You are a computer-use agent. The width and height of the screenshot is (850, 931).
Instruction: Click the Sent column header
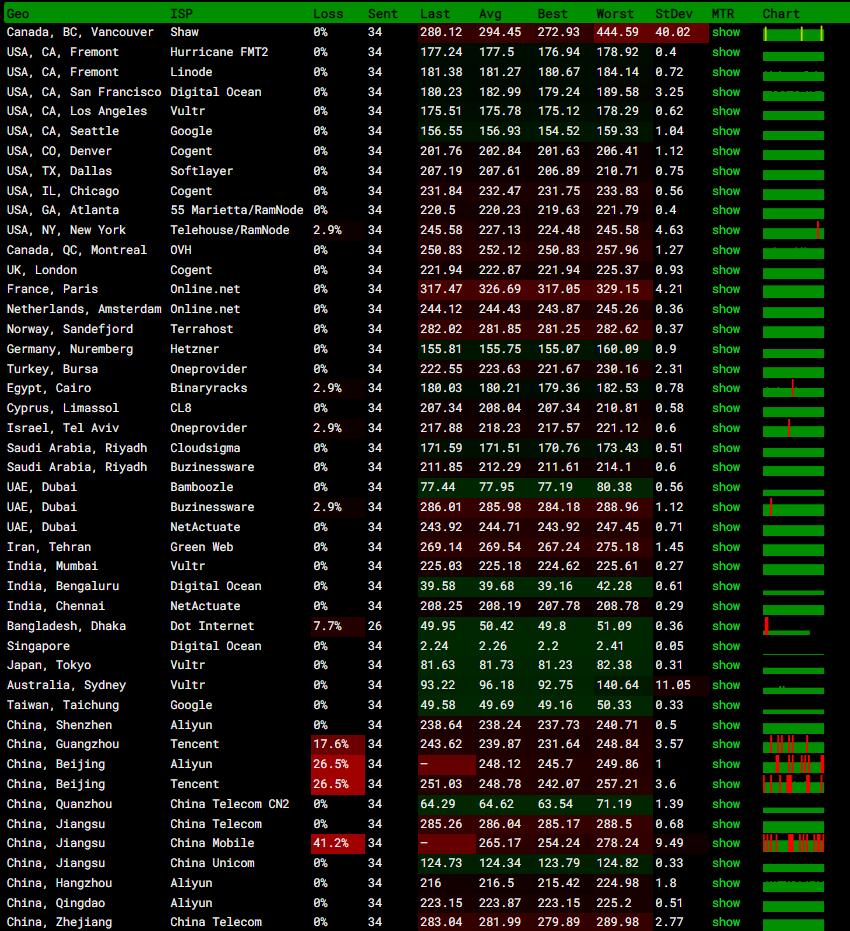point(383,14)
